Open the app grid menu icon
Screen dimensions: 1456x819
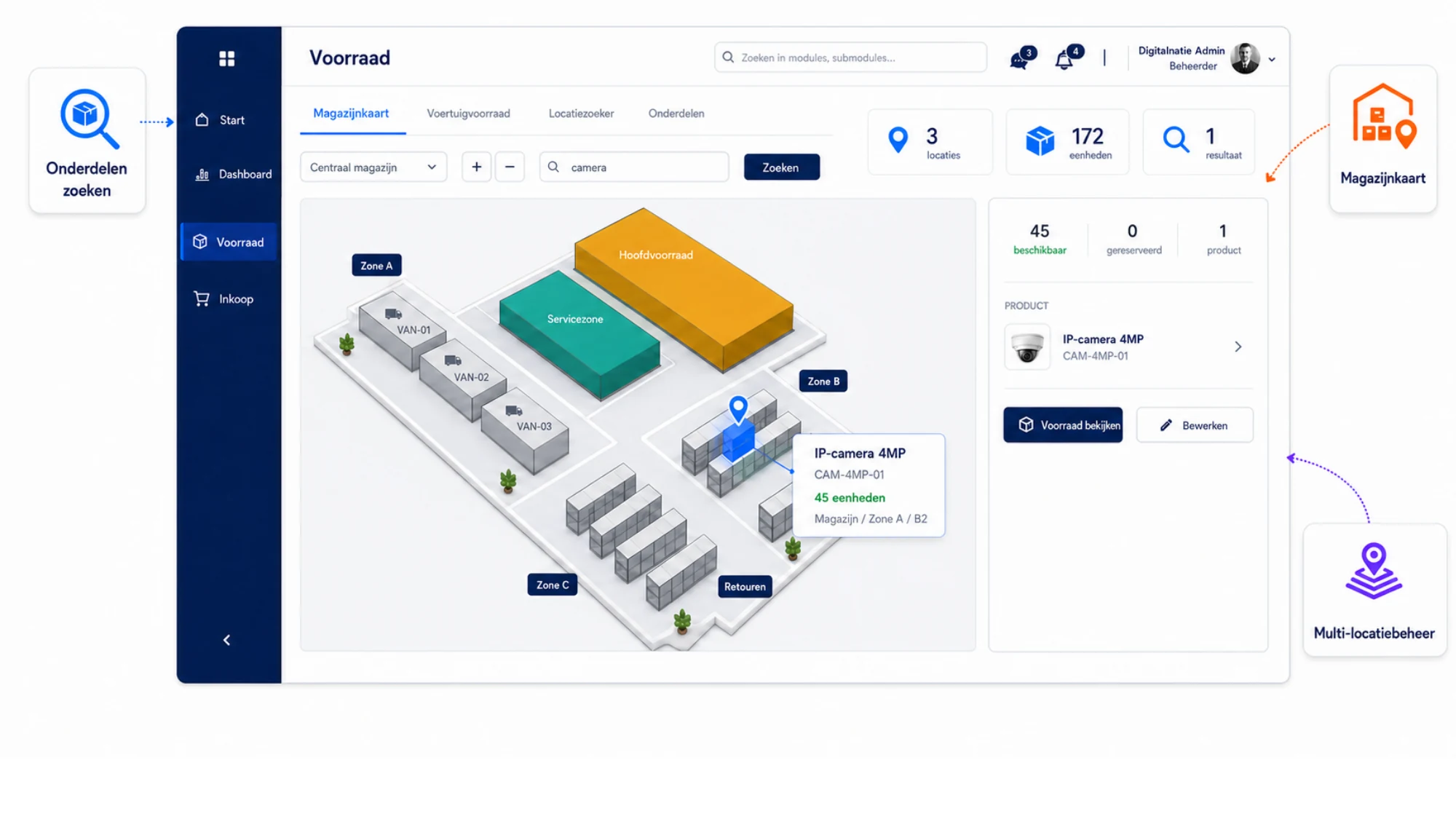tap(227, 58)
